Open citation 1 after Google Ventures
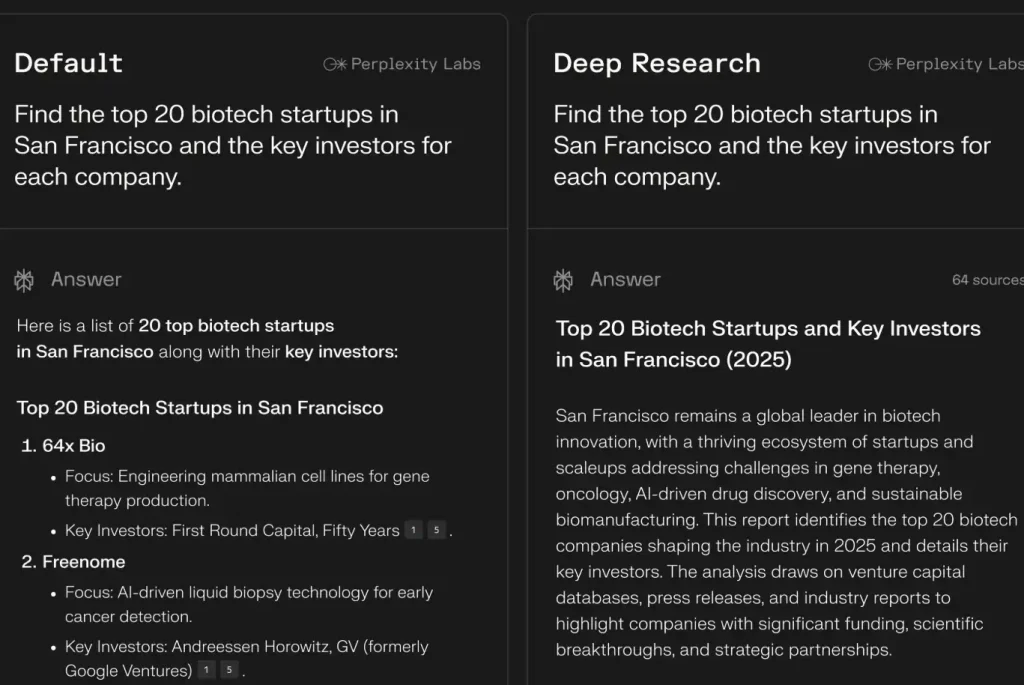 click(205, 670)
